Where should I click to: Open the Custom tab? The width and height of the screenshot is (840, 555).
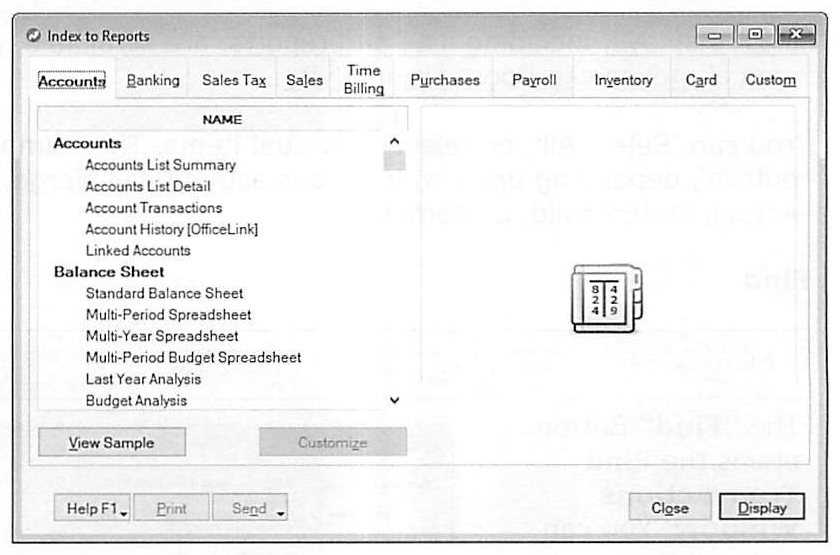pyautogui.click(x=770, y=80)
